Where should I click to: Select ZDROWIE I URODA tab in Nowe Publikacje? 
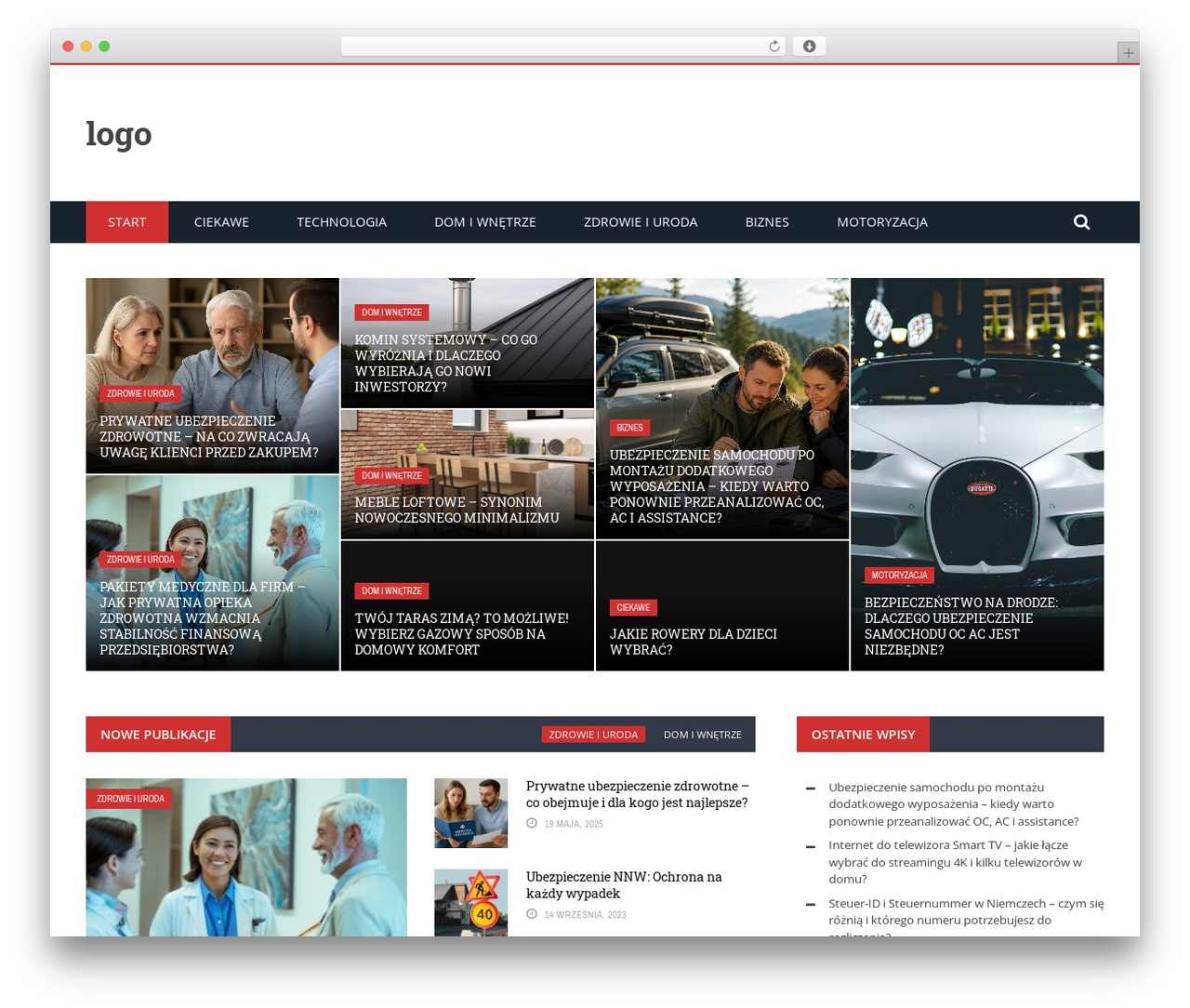coord(593,735)
